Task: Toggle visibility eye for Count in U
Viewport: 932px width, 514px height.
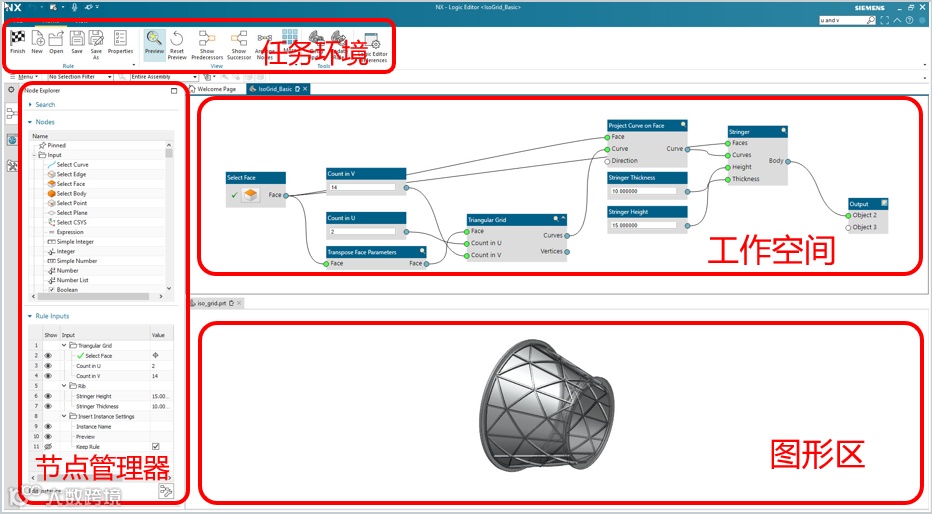Action: (48, 365)
